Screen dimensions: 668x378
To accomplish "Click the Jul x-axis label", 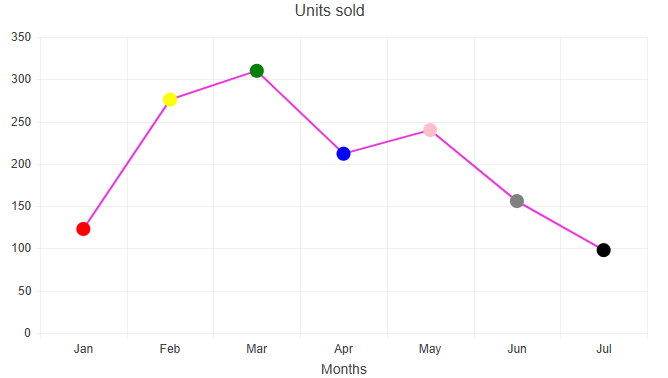I will (x=604, y=349).
